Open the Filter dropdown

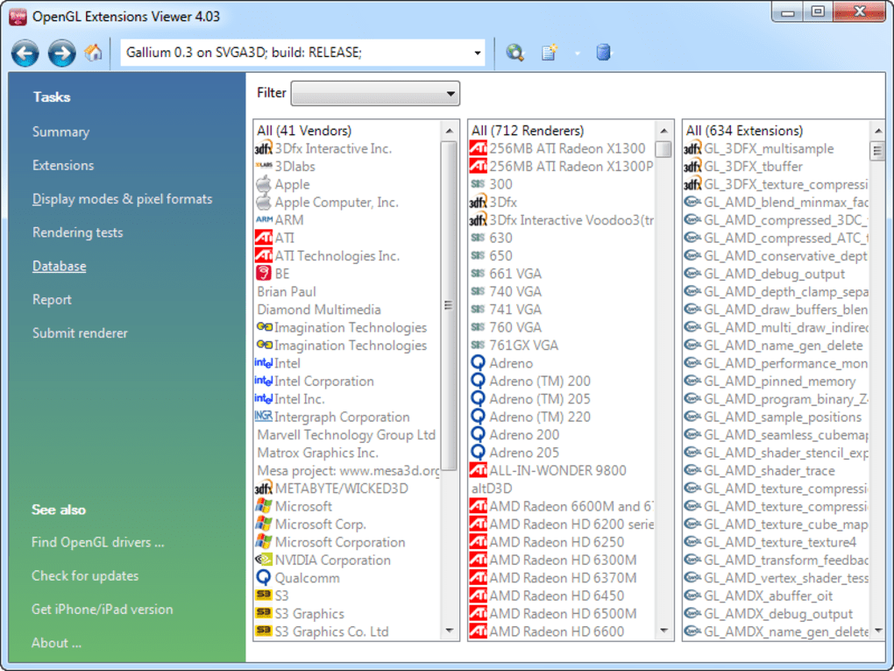[375, 93]
